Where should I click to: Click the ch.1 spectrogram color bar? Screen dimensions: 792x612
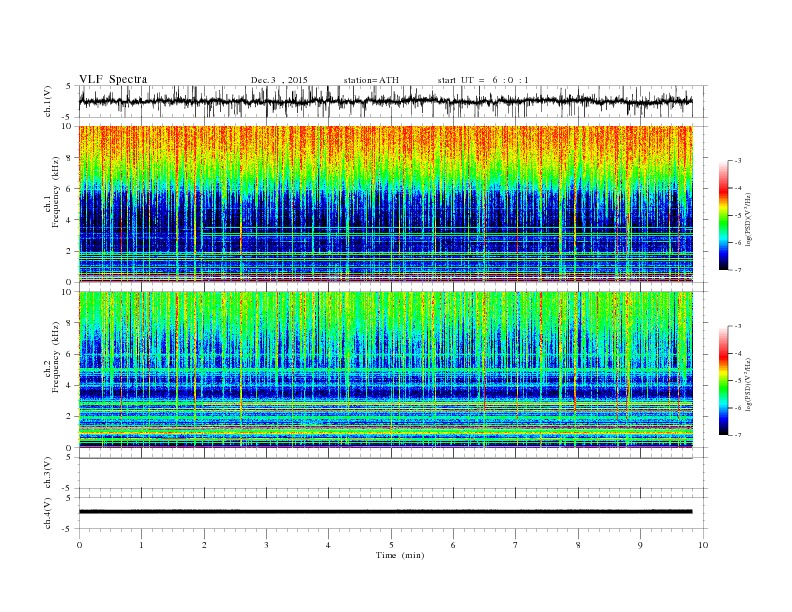724,216
